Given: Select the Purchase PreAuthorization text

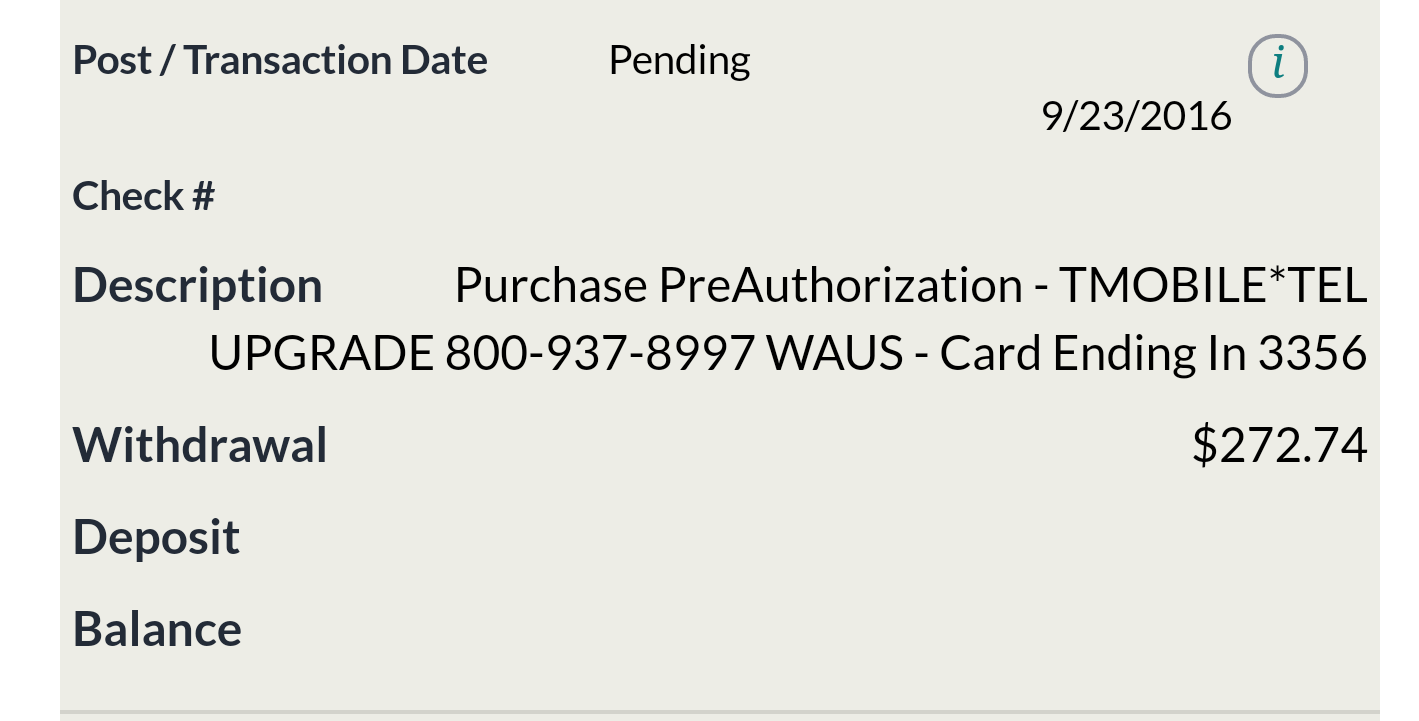Looking at the screenshot, I should (x=738, y=286).
